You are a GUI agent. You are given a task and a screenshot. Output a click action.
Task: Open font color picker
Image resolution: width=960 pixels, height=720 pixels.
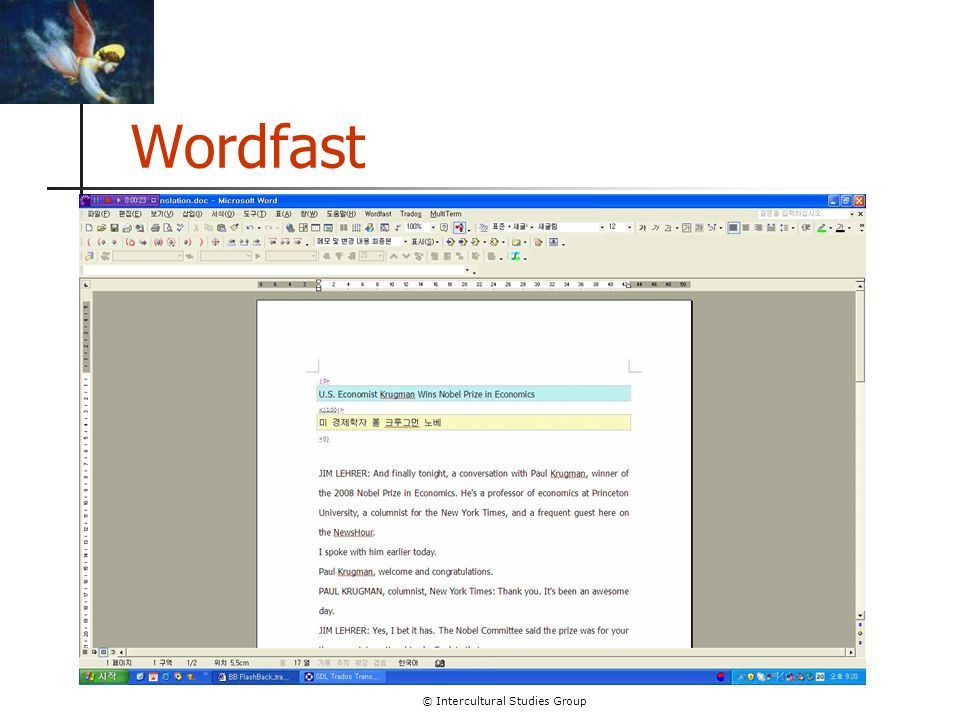point(840,228)
